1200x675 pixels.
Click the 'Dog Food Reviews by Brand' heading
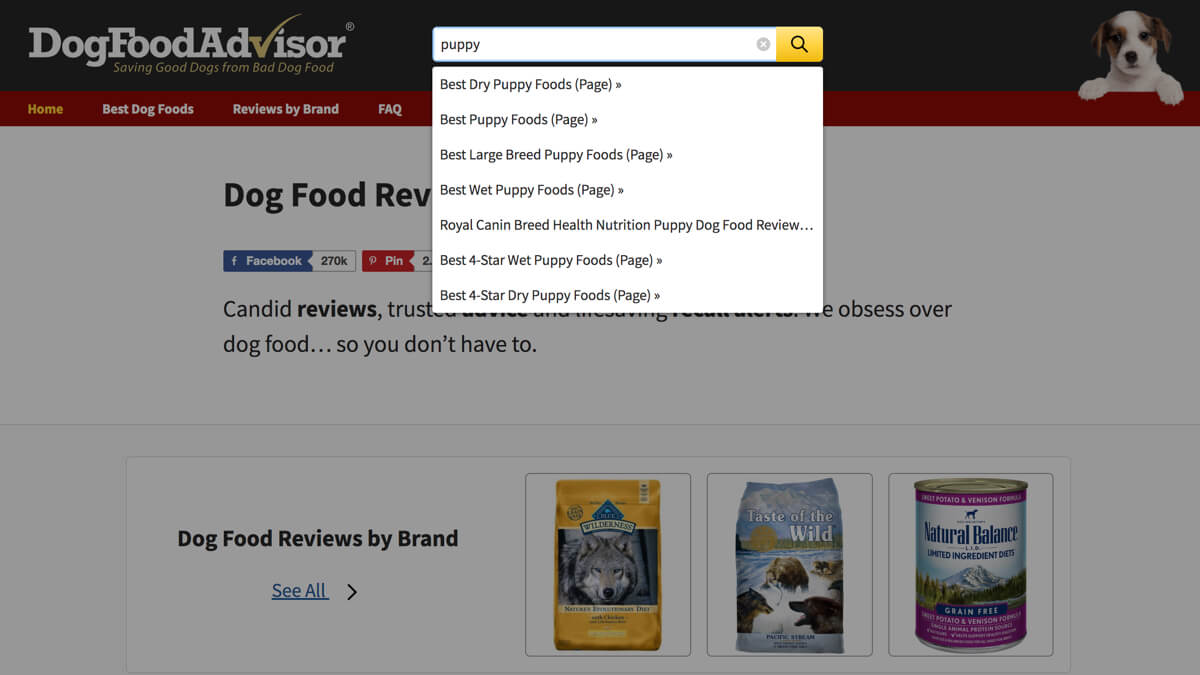(318, 538)
